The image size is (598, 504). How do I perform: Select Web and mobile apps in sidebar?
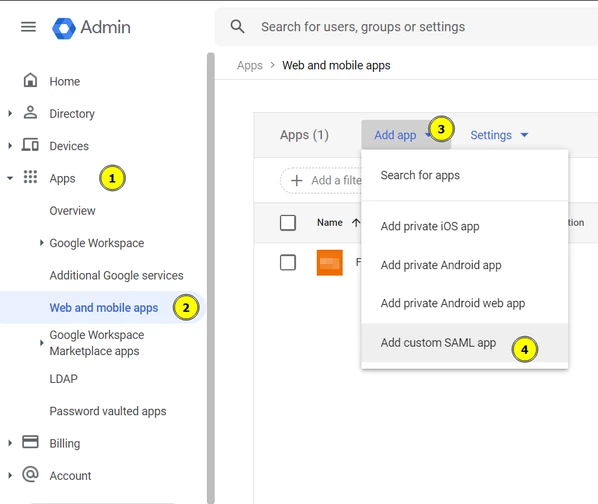pyautogui.click(x=103, y=308)
